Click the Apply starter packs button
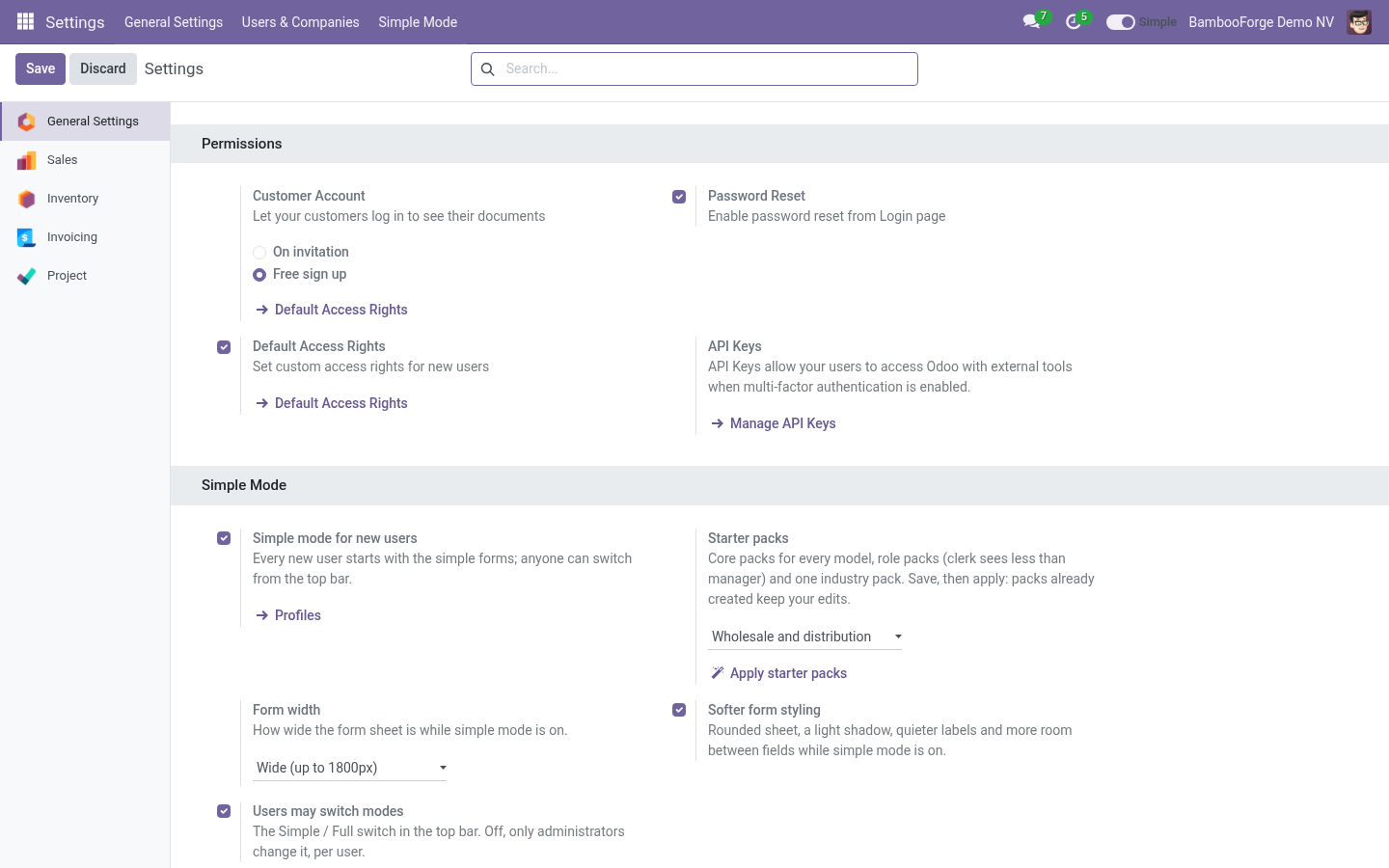 click(x=778, y=673)
